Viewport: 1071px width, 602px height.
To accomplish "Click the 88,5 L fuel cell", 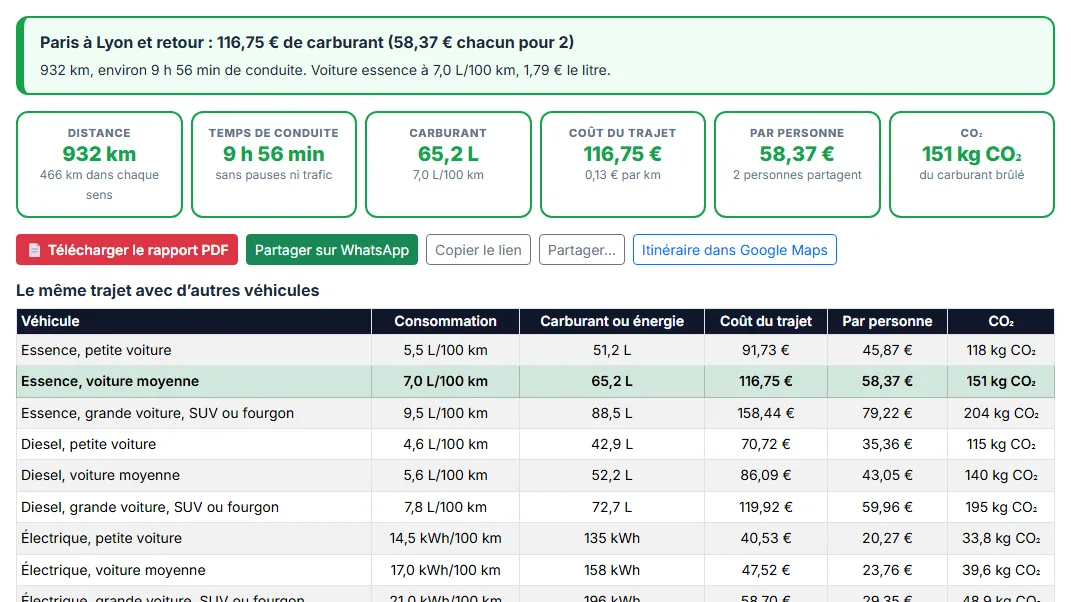I will 612,413.
